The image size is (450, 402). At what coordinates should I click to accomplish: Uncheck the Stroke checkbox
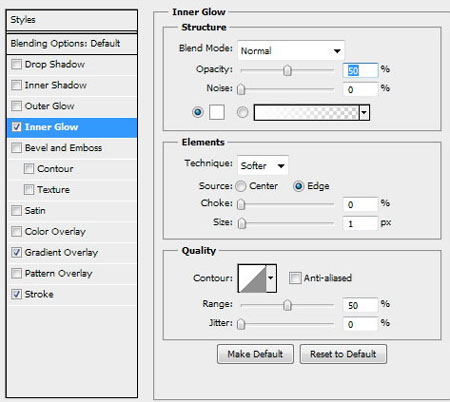16,294
